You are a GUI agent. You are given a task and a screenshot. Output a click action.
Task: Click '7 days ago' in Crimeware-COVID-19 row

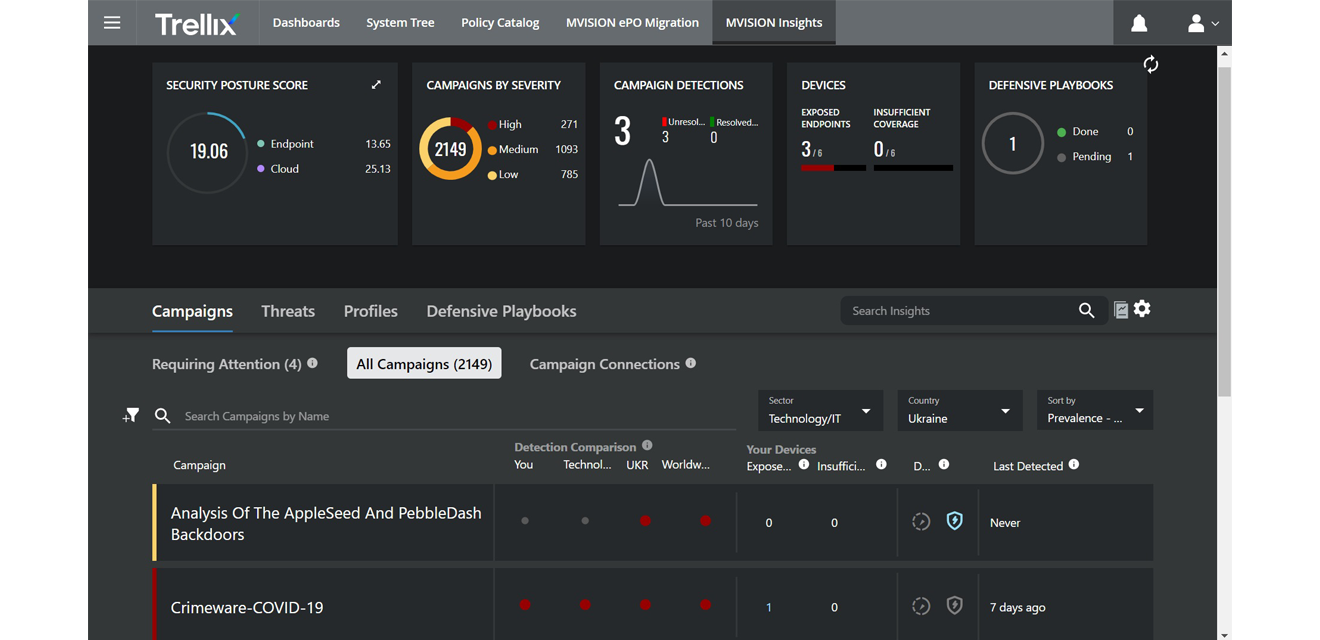[x=1018, y=607]
